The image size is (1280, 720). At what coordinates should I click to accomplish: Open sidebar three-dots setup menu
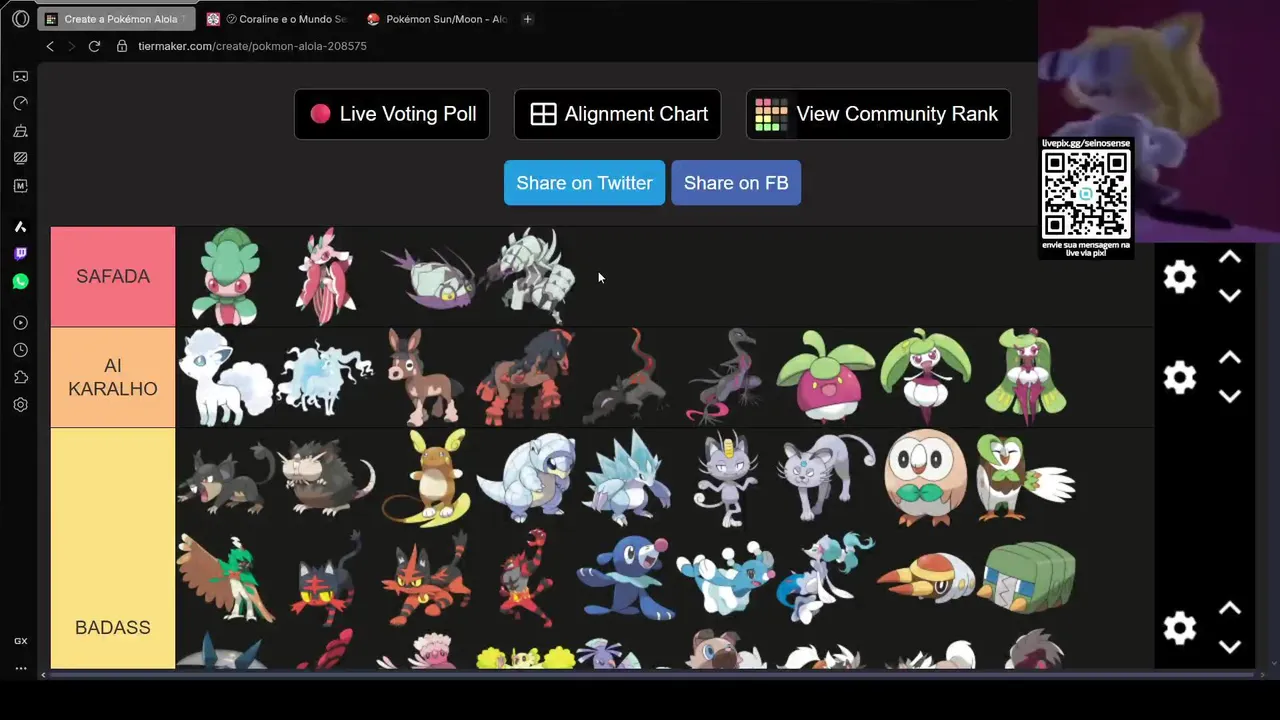(x=20, y=668)
